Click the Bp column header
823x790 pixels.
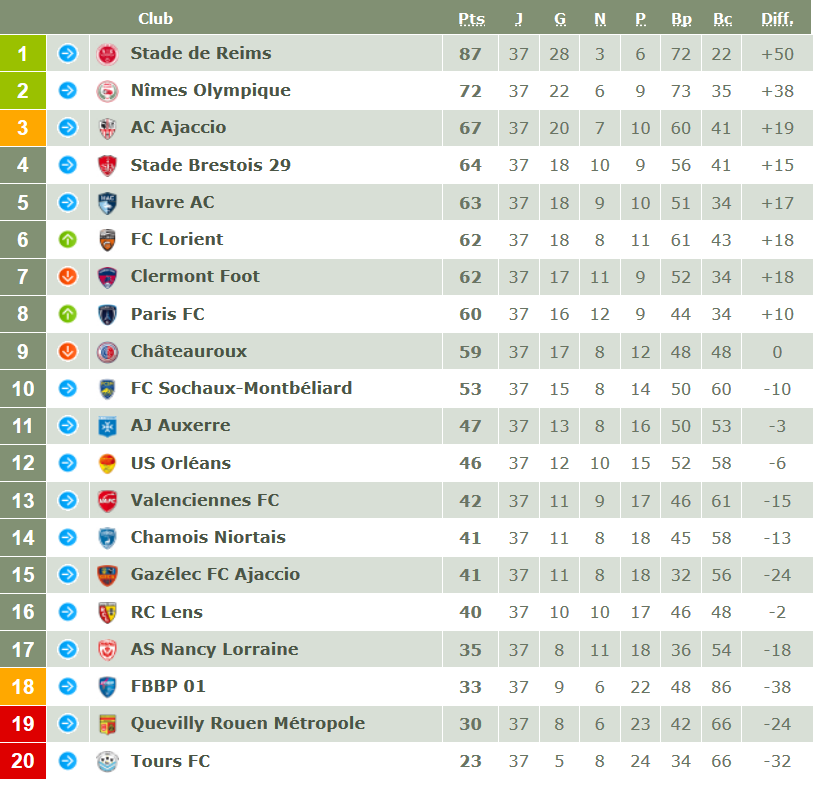click(x=681, y=19)
